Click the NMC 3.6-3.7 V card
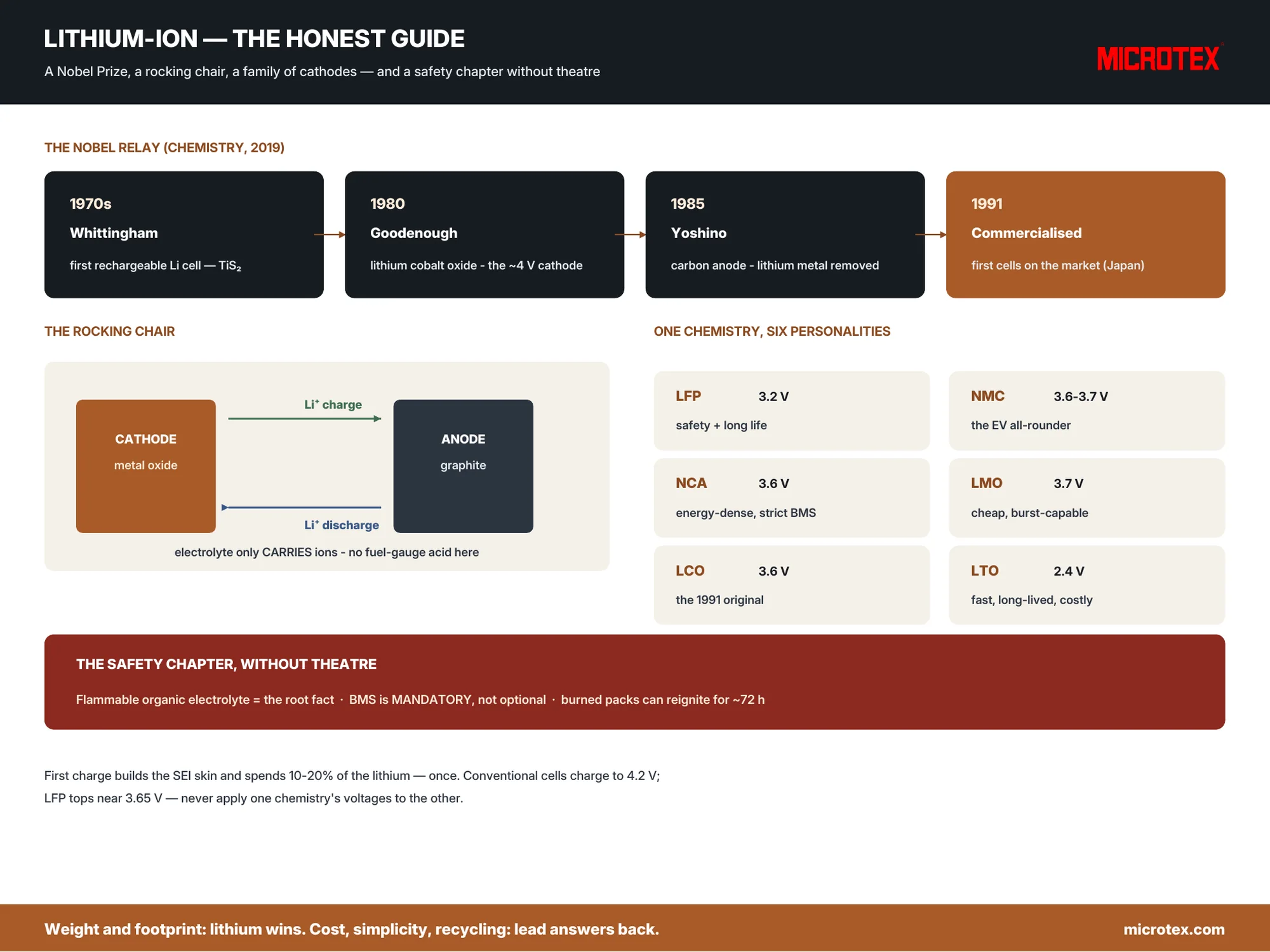This screenshot has width=1270, height=952. [1086, 411]
